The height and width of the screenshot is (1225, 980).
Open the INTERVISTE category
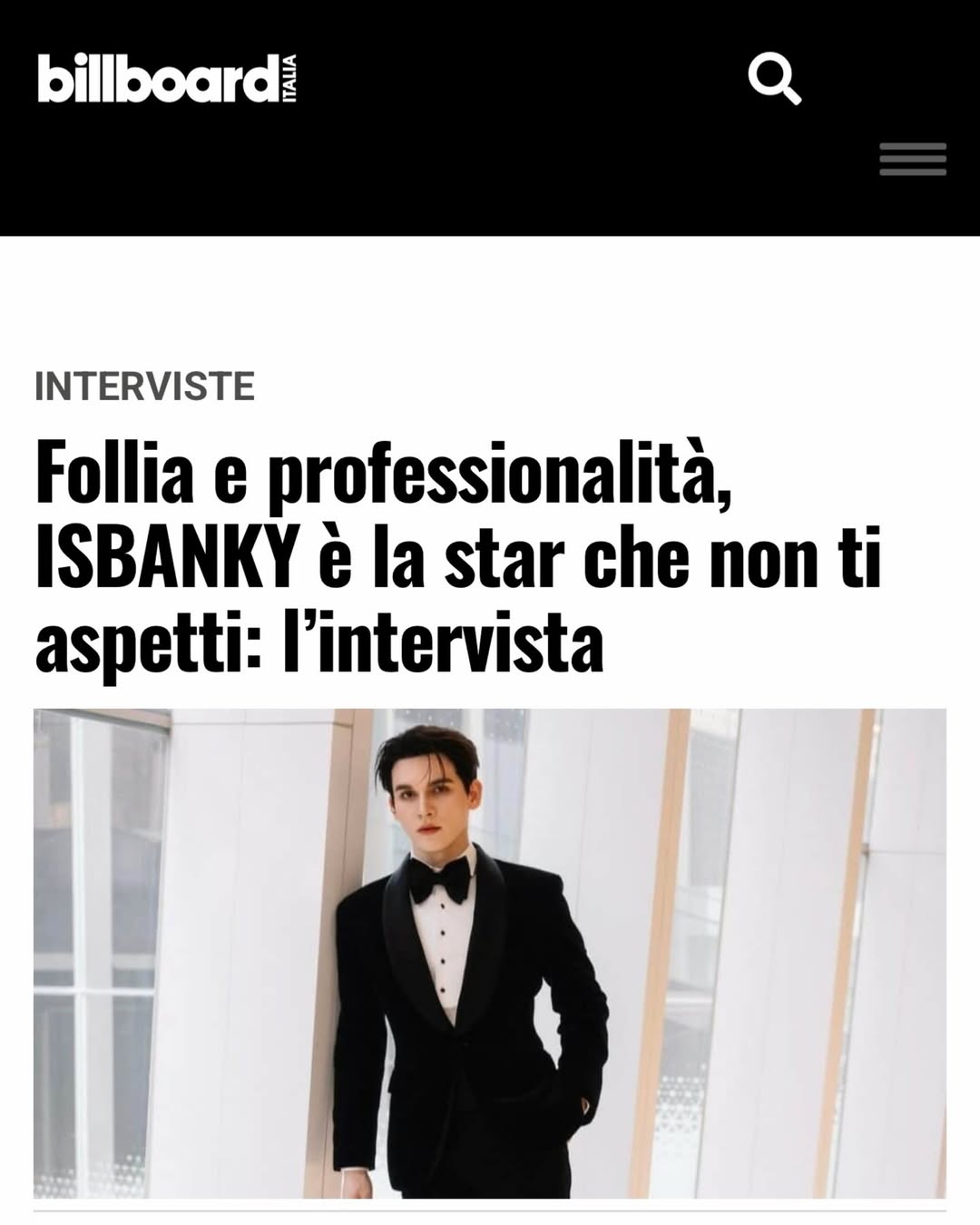pos(144,386)
